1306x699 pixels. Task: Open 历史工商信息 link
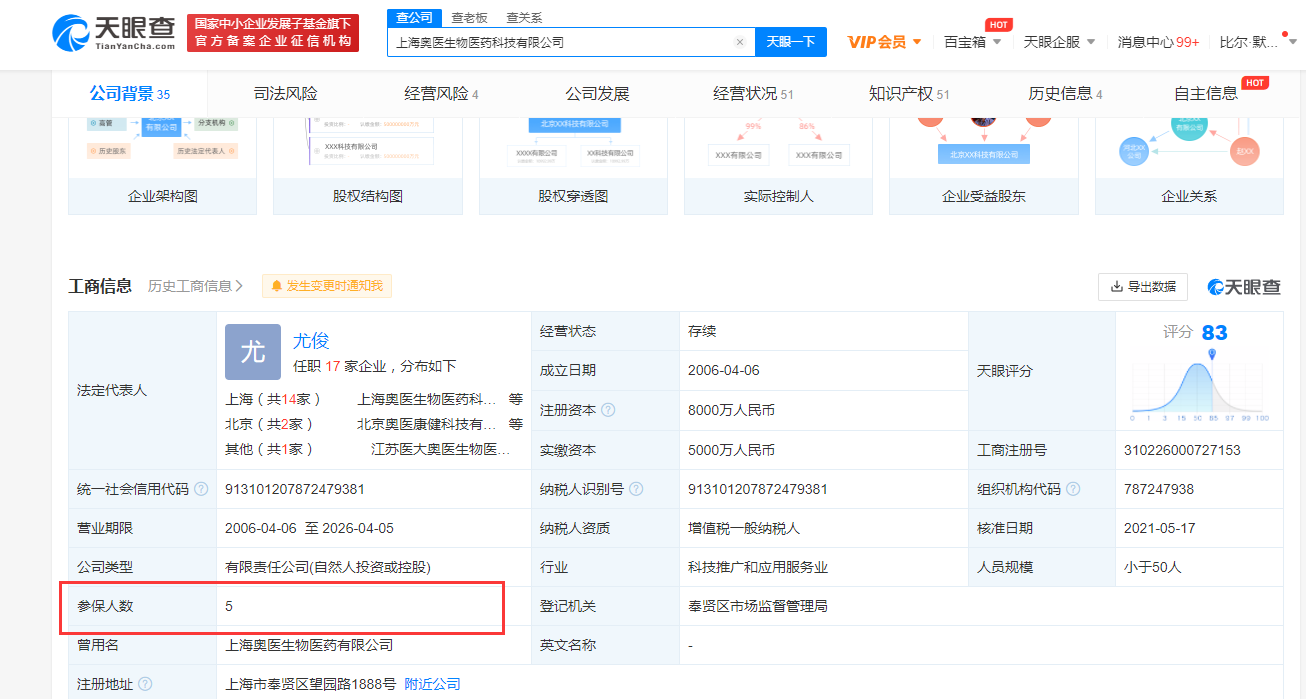coord(196,286)
